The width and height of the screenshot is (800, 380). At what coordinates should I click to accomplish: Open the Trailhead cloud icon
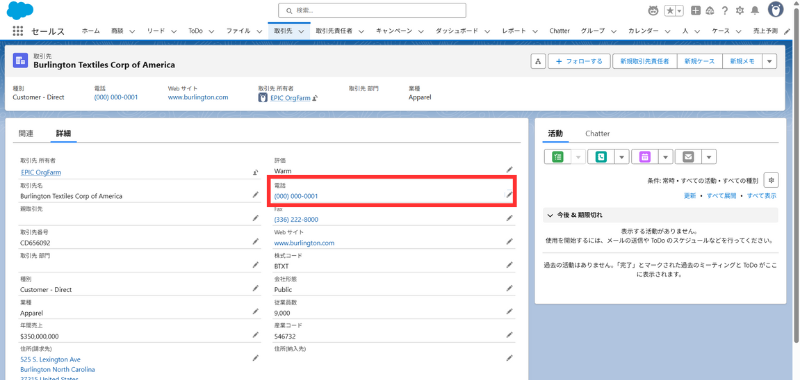point(710,10)
